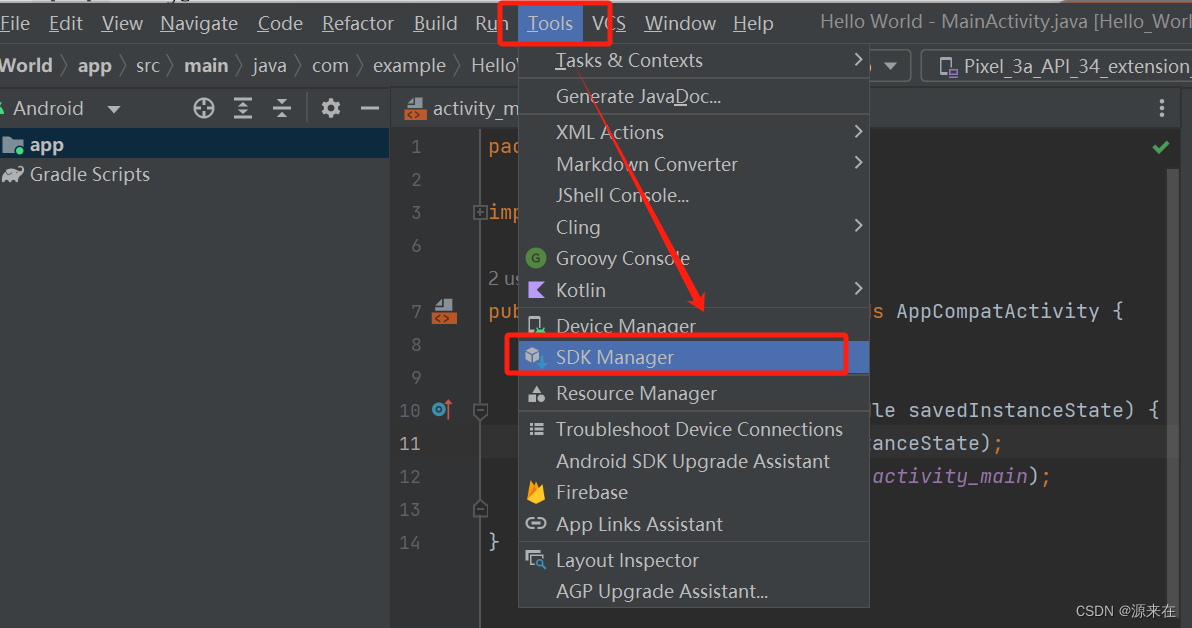Expand Markdown Converter submenu arrow
The image size is (1192, 628).
click(858, 163)
